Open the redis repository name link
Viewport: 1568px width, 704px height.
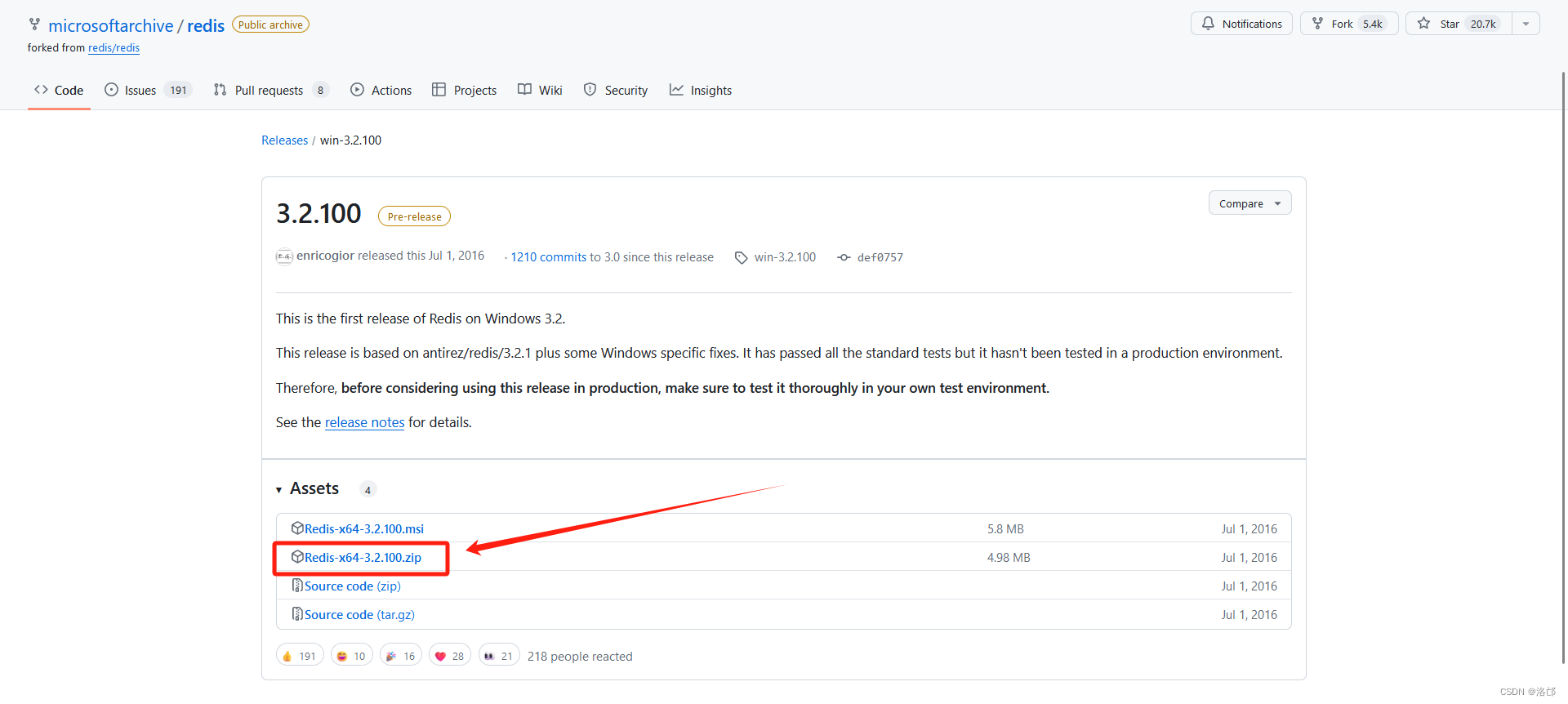[x=206, y=25]
